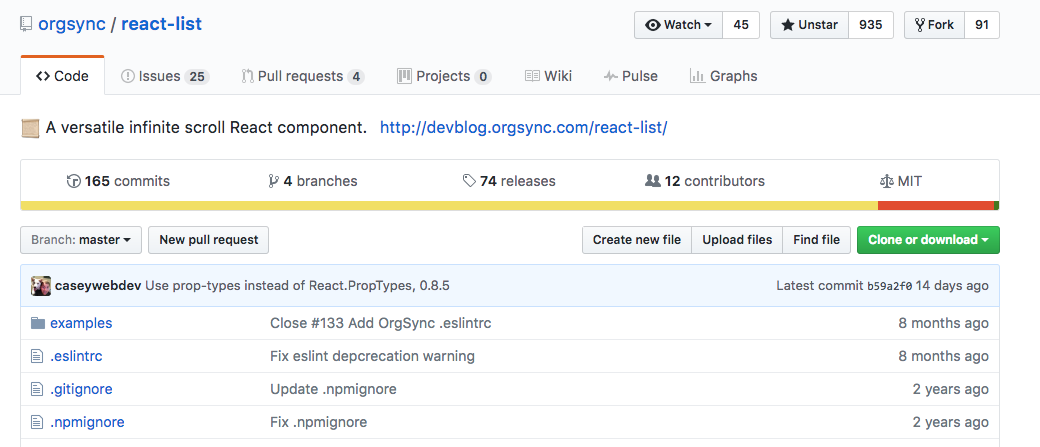The width and height of the screenshot is (1040, 447).
Task: Click the .npmignore file icon
Action: 37,422
